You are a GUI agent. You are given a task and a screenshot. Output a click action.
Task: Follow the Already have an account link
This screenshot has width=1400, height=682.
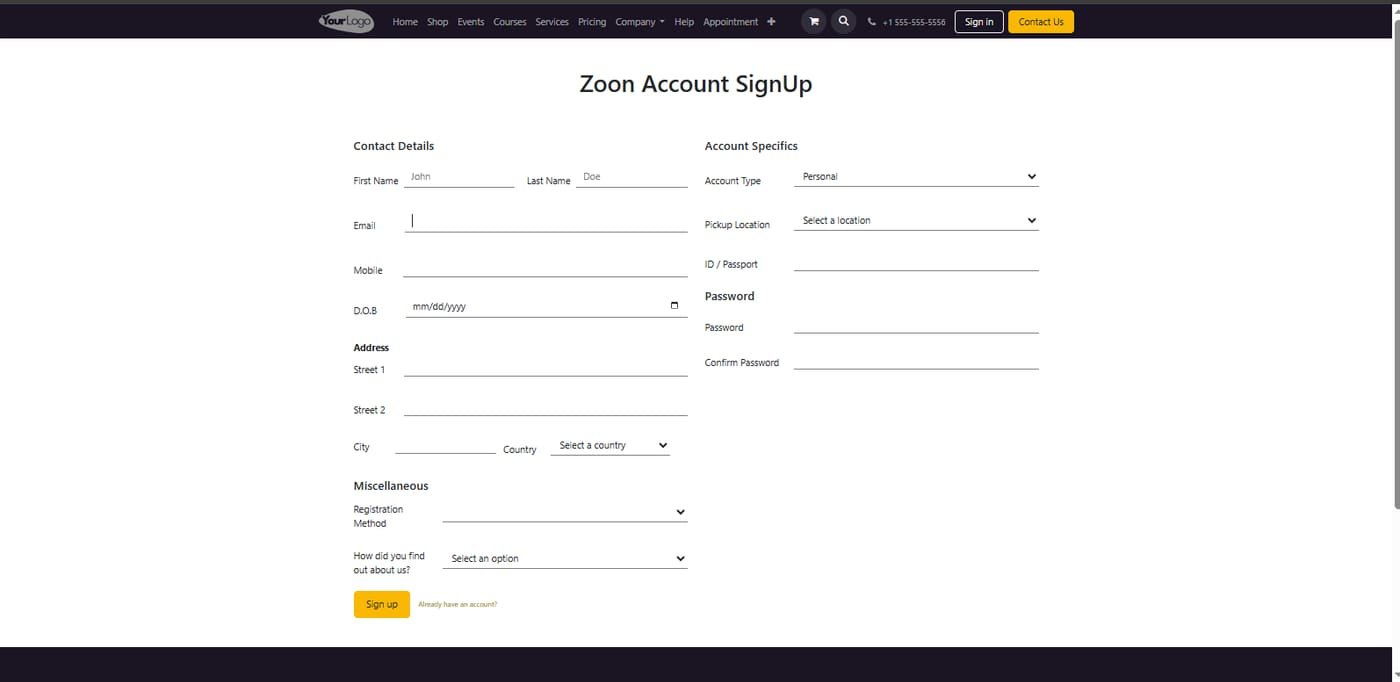click(x=458, y=605)
